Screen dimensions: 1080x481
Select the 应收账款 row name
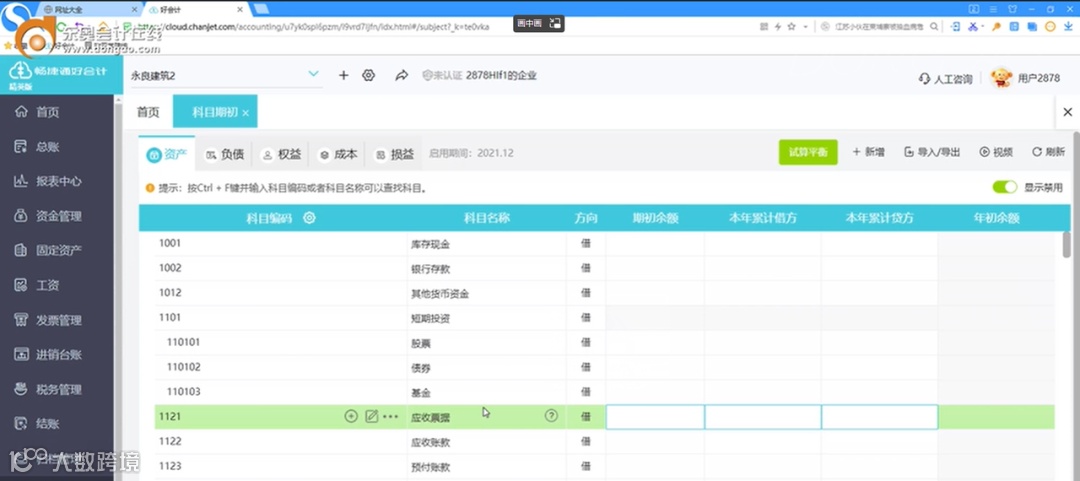tap(430, 441)
